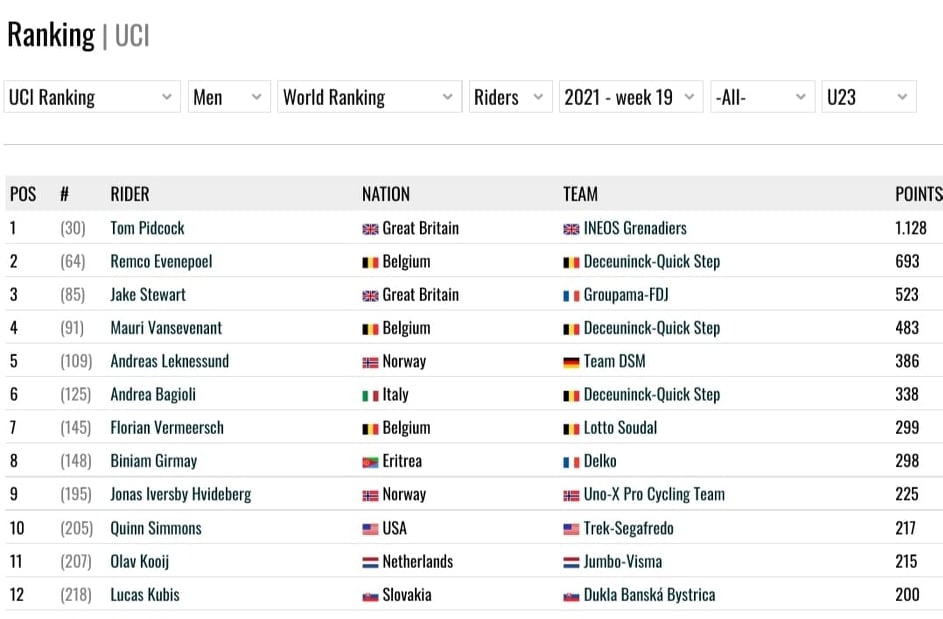Open Remco Evenepoel rider link
Viewport: 943px width, 619px height.
[161, 262]
